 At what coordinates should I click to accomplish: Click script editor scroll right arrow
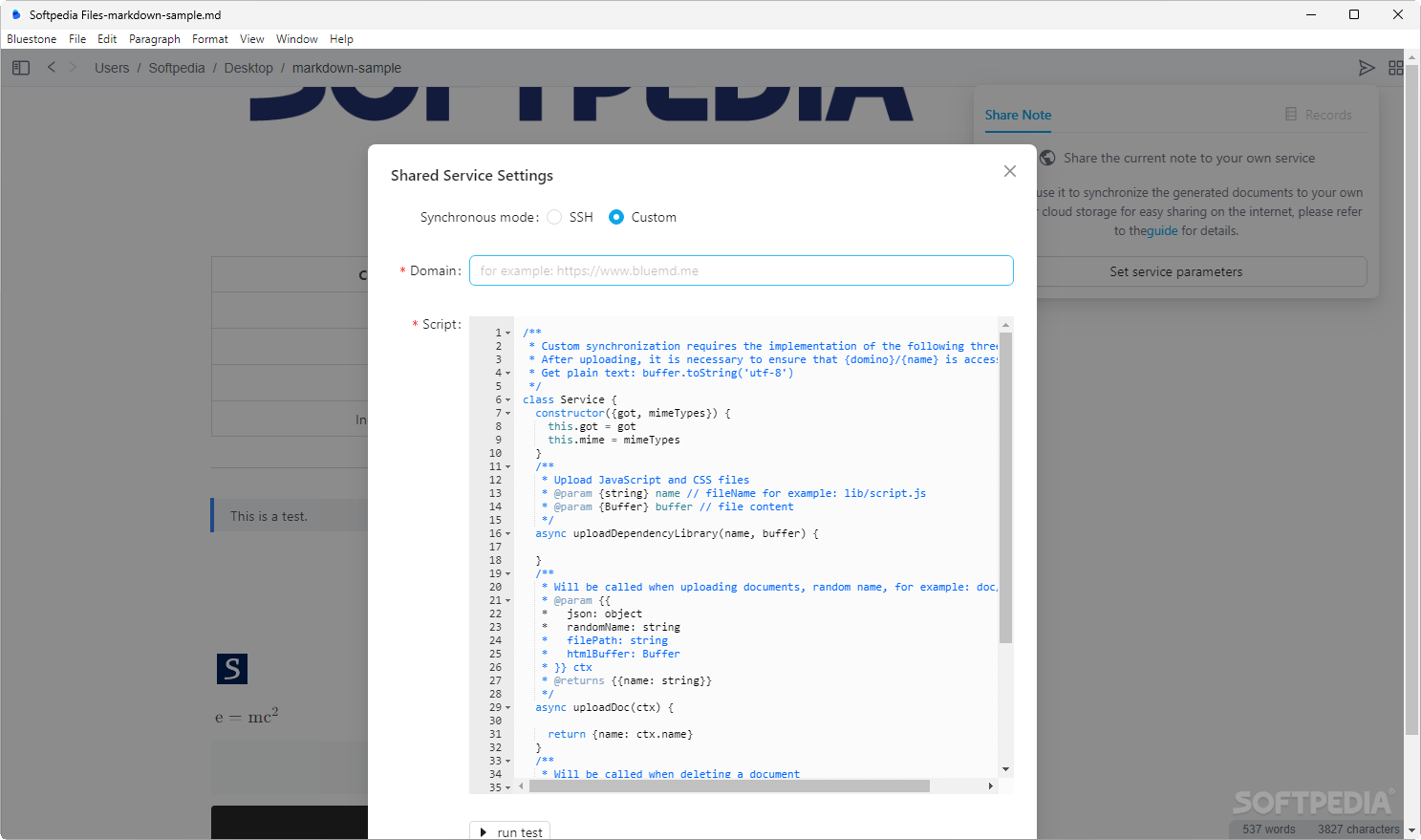(x=990, y=786)
